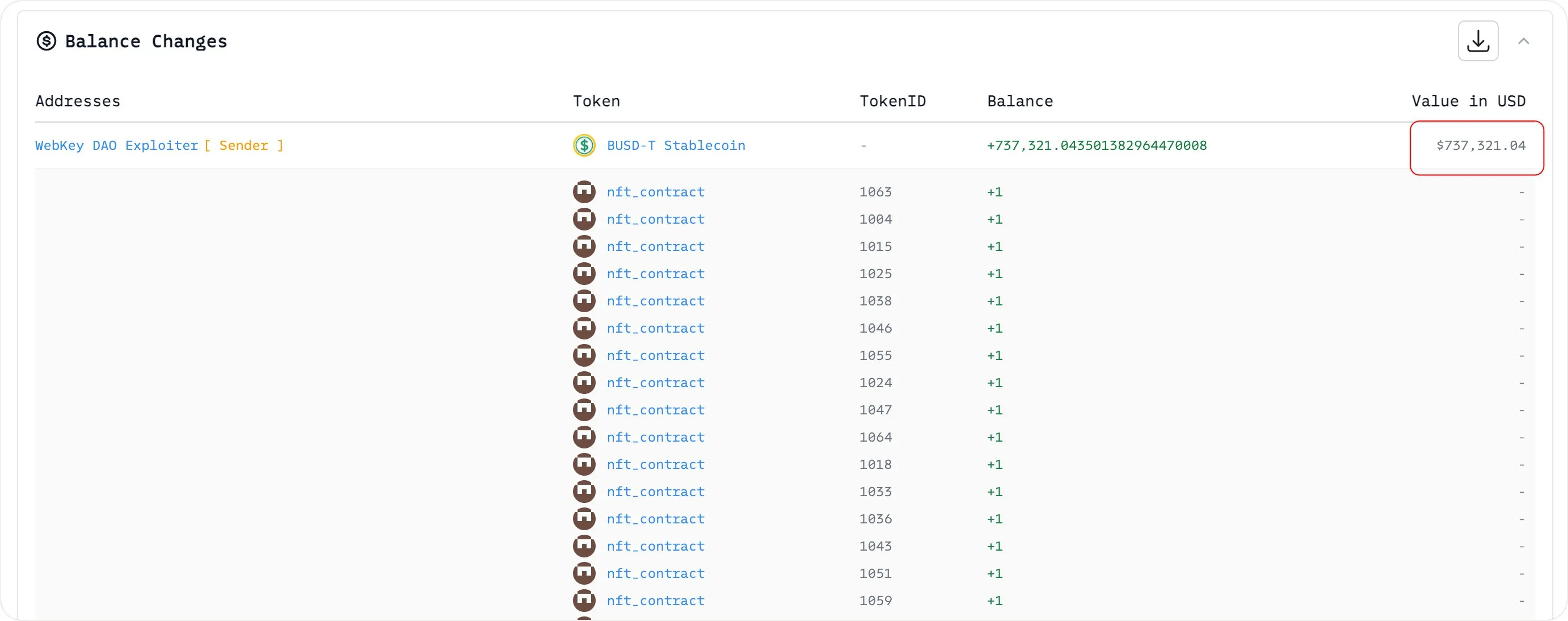The height and width of the screenshot is (621, 1568).
Task: Select TokenID value 1015
Action: pos(875,246)
